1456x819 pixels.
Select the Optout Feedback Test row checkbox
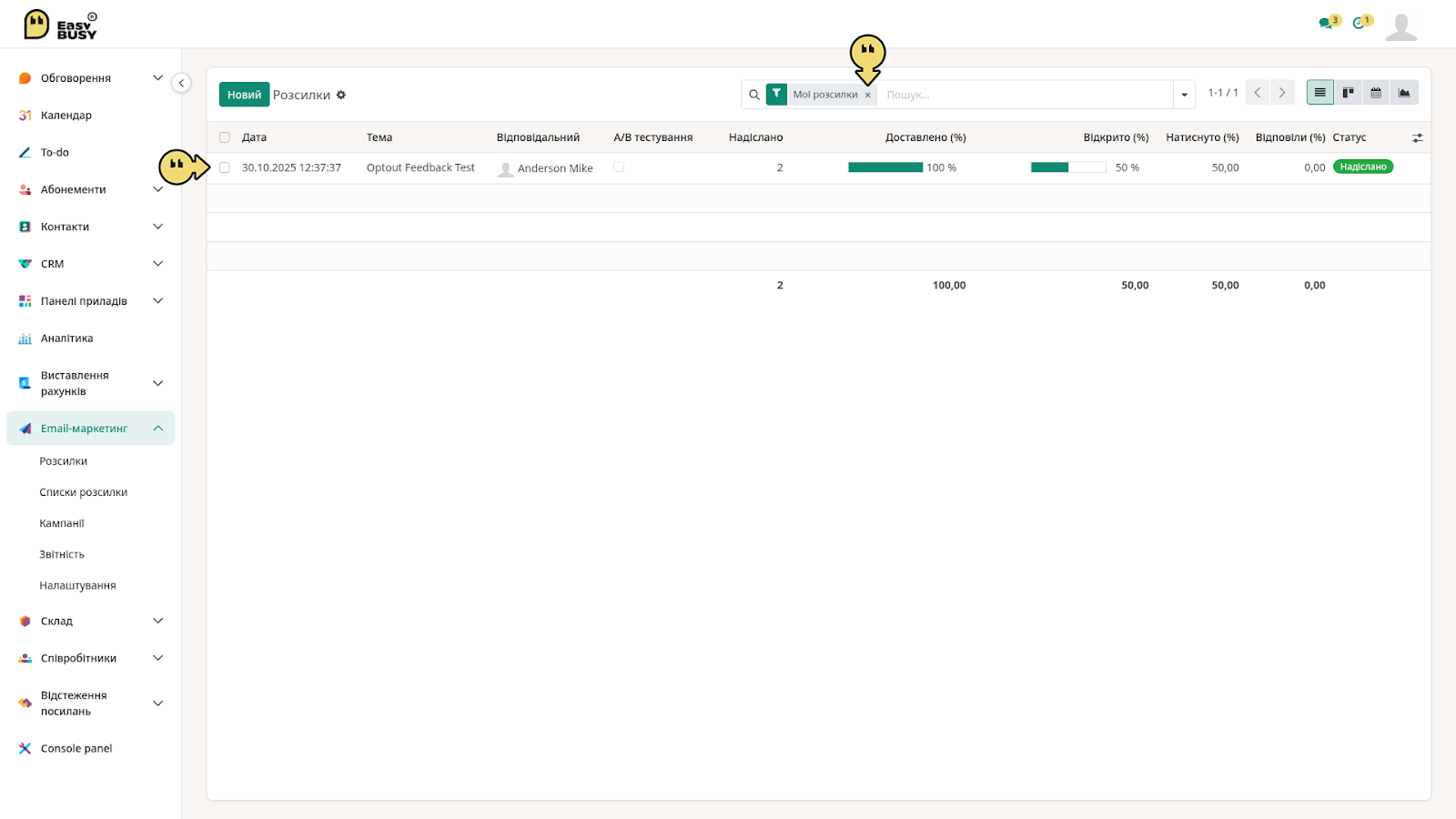point(225,167)
